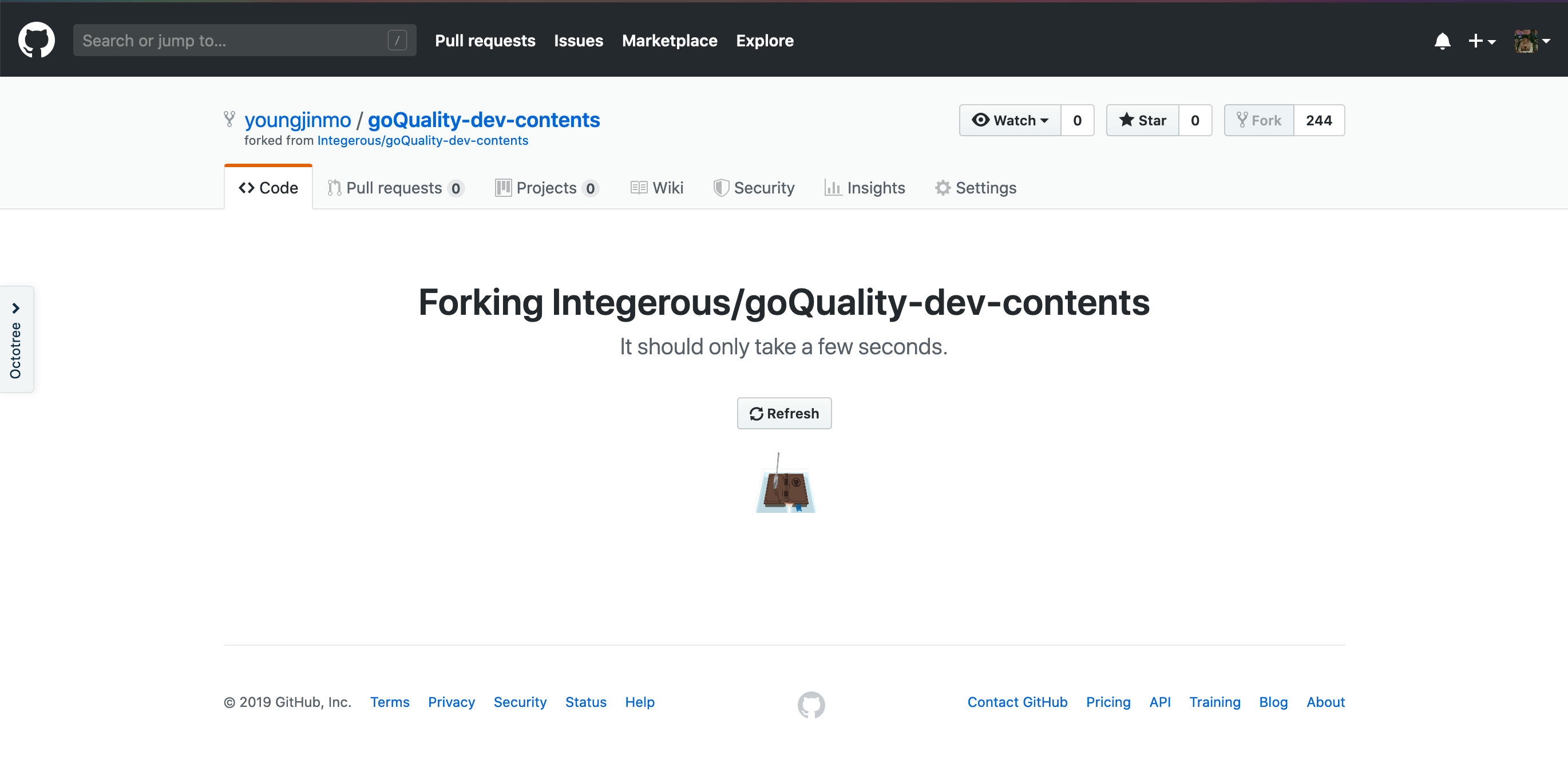Switch to the Settings tab
The image size is (1568, 759).
pyautogui.click(x=976, y=188)
